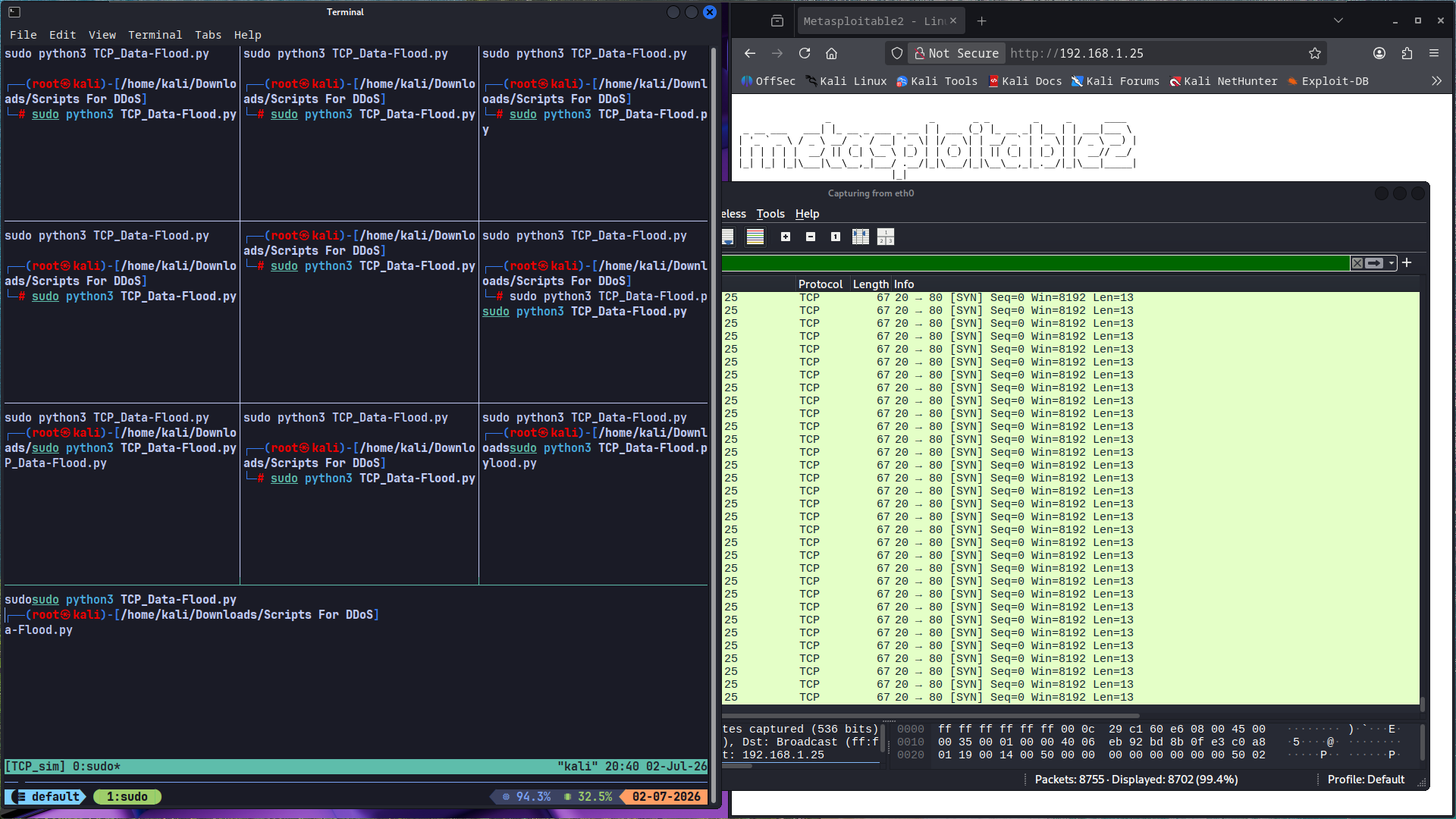This screenshot has width=1456, height=819.
Task: Sort packets by Protocol column header
Action: point(822,284)
